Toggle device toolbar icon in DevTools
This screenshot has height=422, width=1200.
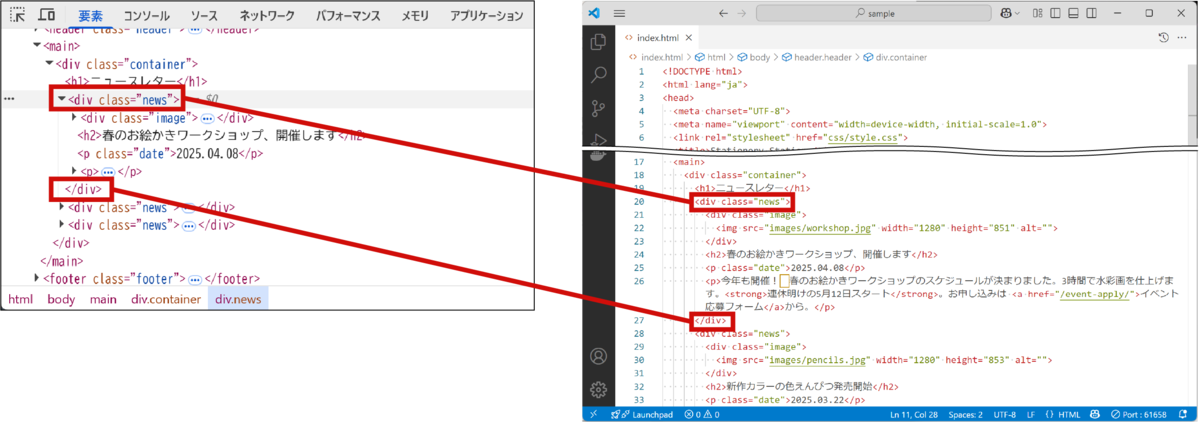point(47,15)
